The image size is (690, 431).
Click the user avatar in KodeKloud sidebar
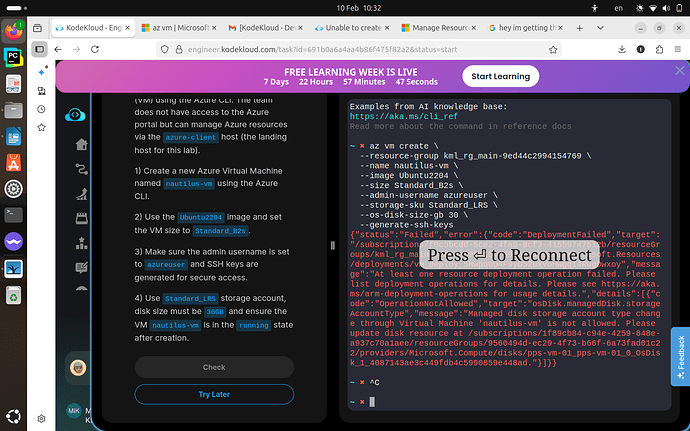78,368
